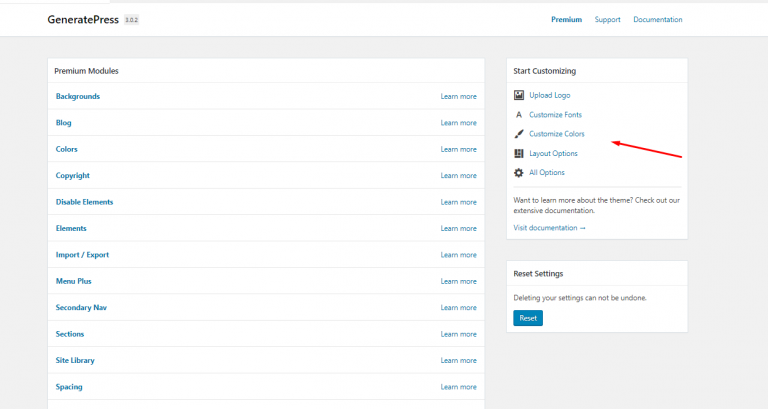The width and height of the screenshot is (768, 409).
Task: Click Learn more for Menu Plus
Action: tap(458, 281)
